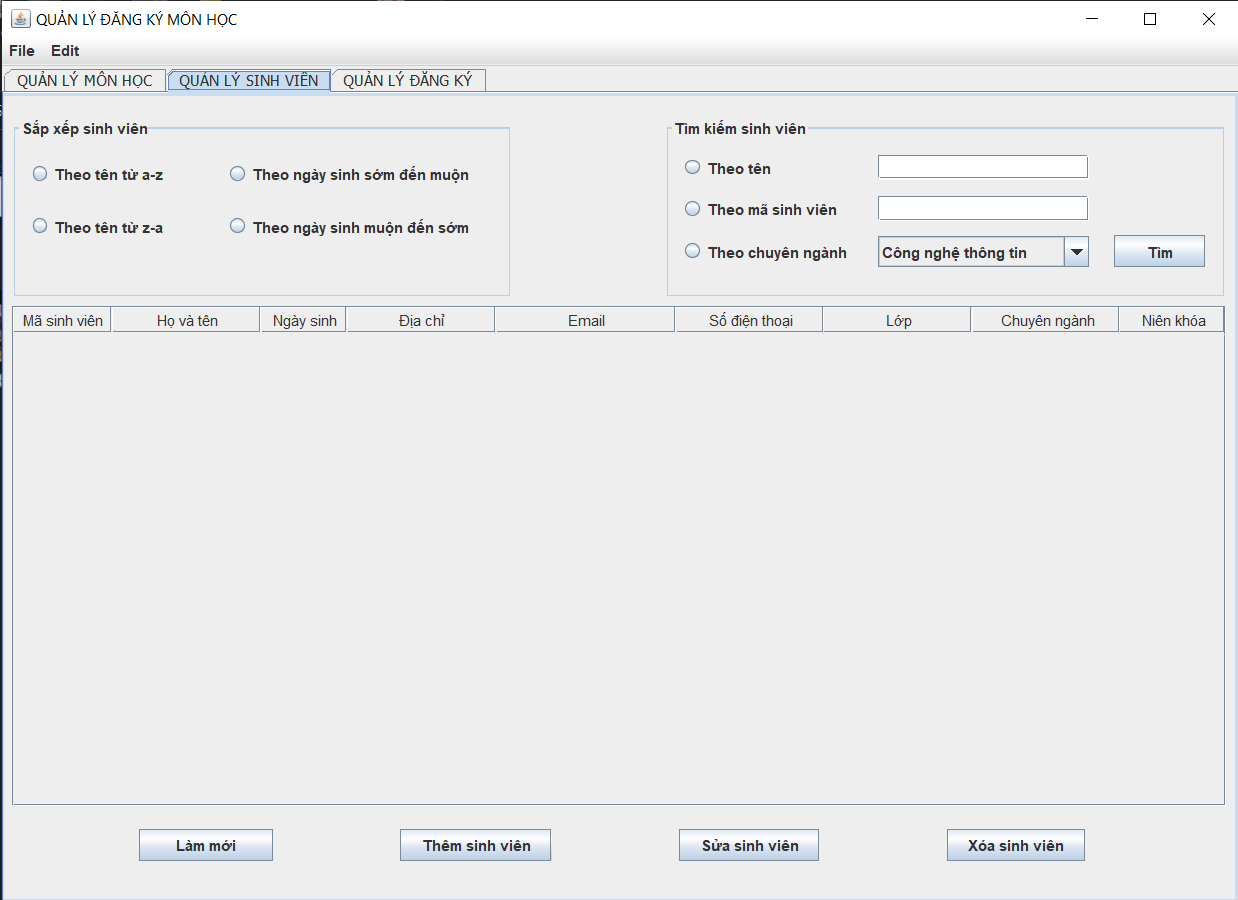Select search 'Theo chuyên ngành' radio
Viewport: 1238px width, 900px height.
[x=692, y=252]
